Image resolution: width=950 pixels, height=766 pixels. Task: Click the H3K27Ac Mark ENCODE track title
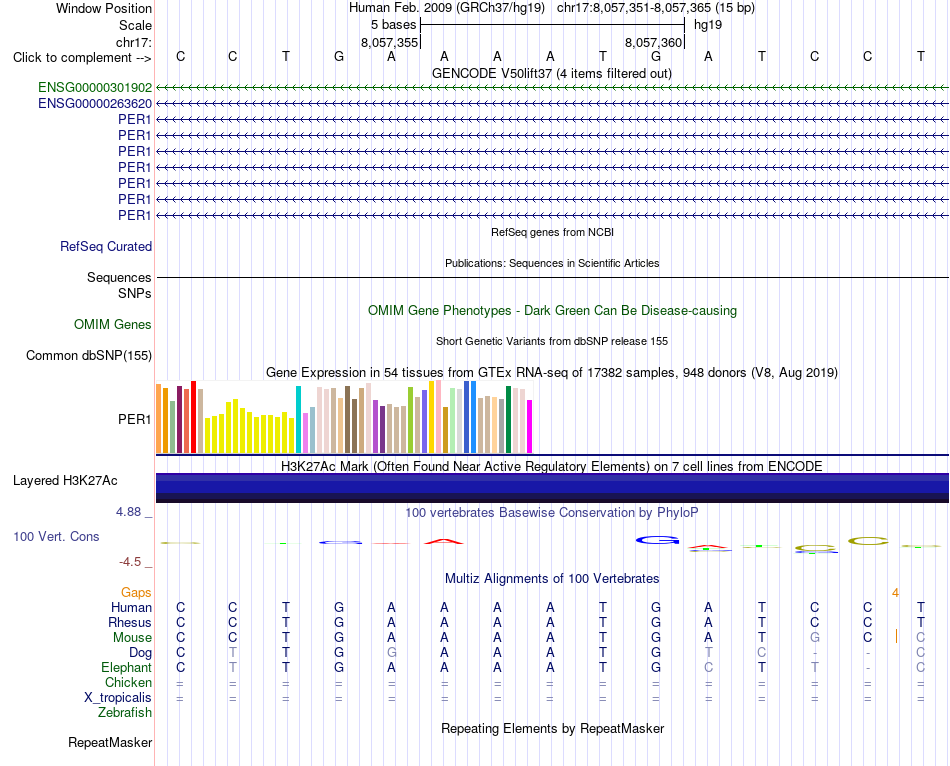click(552, 467)
